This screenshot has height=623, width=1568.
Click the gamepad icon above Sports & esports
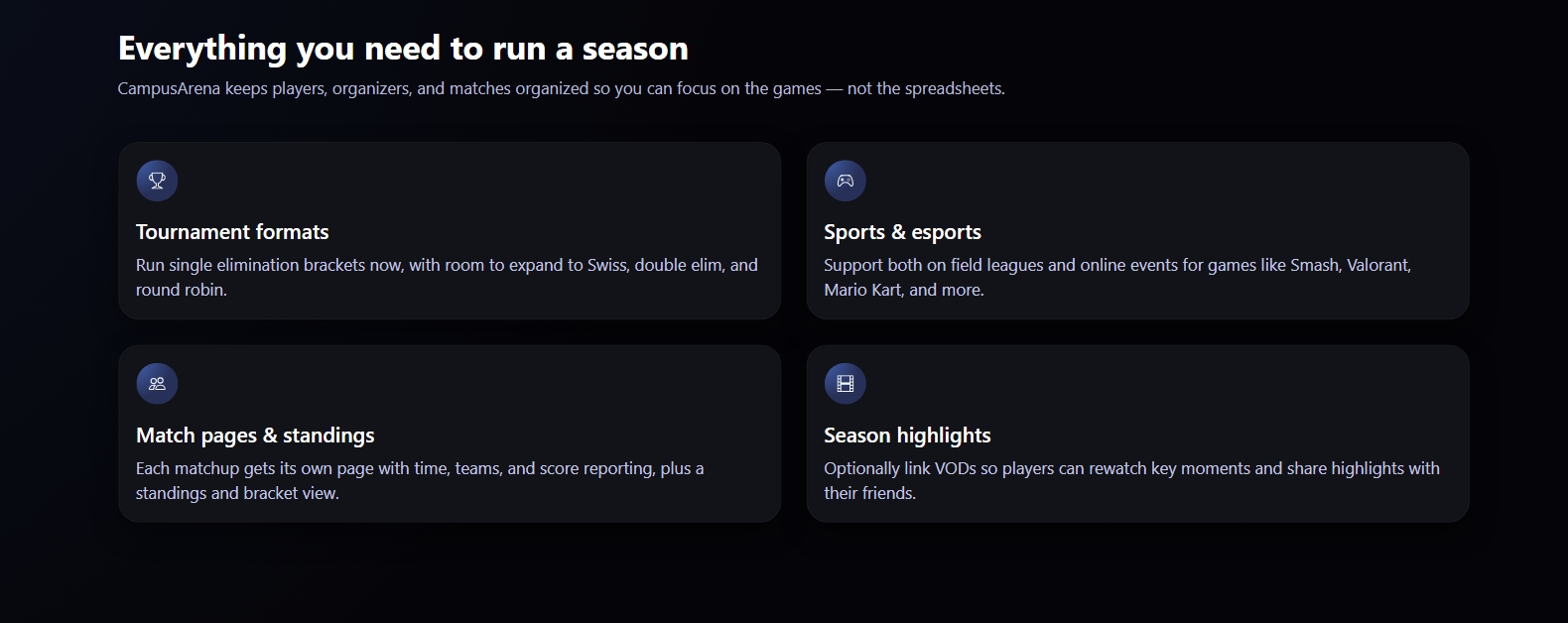[x=845, y=181]
